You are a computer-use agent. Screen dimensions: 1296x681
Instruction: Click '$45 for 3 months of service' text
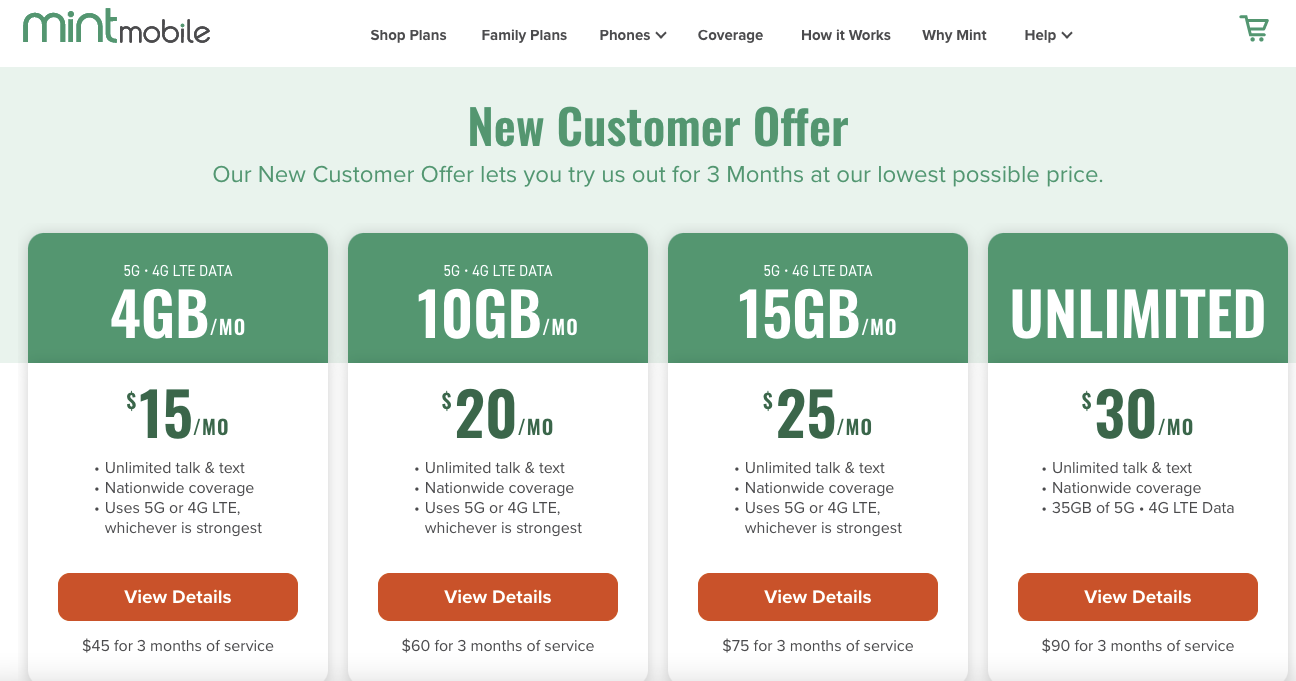pyautogui.click(x=178, y=646)
